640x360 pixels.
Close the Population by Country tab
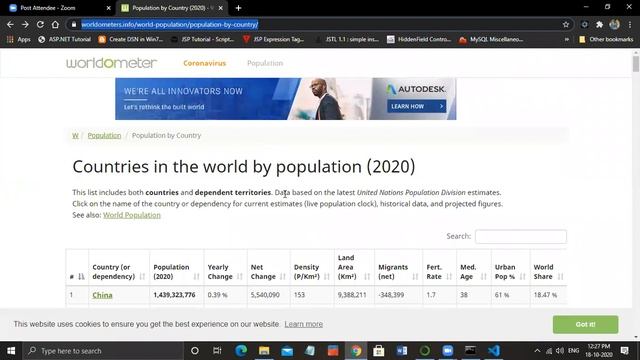[x=220, y=8]
